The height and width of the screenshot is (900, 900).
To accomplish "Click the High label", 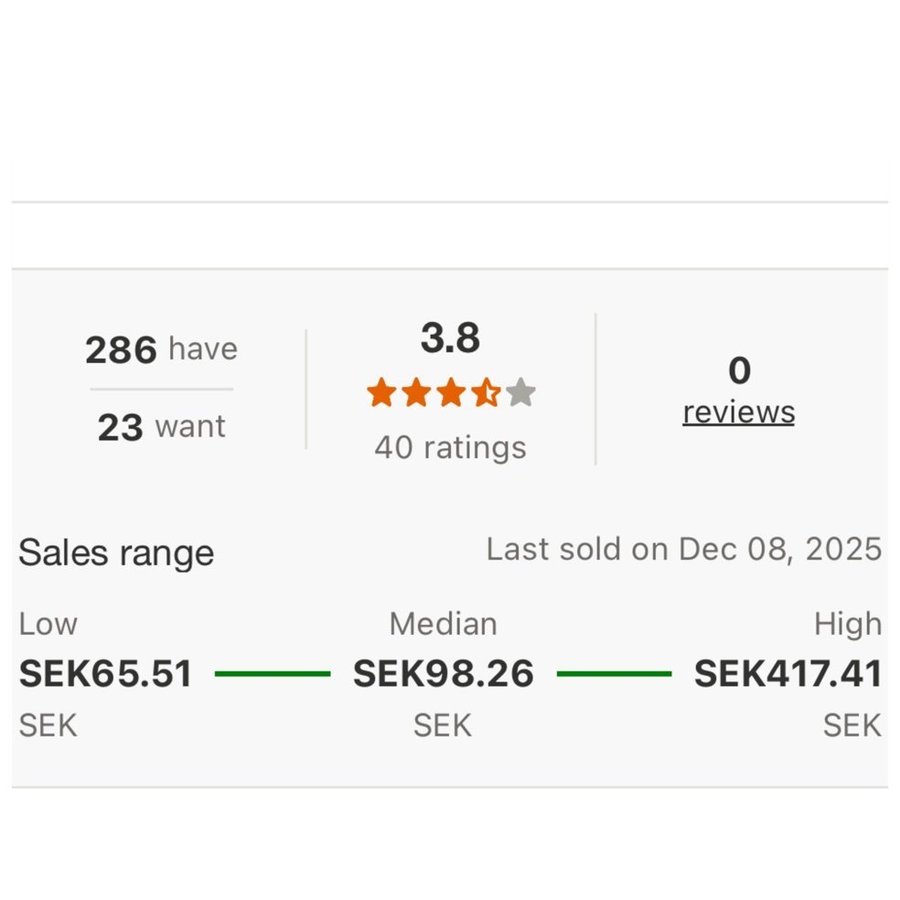I will 848,624.
